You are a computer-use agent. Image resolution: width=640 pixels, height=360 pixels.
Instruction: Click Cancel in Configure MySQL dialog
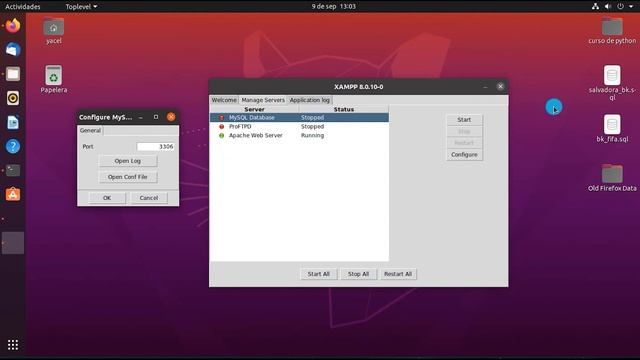[149, 198]
